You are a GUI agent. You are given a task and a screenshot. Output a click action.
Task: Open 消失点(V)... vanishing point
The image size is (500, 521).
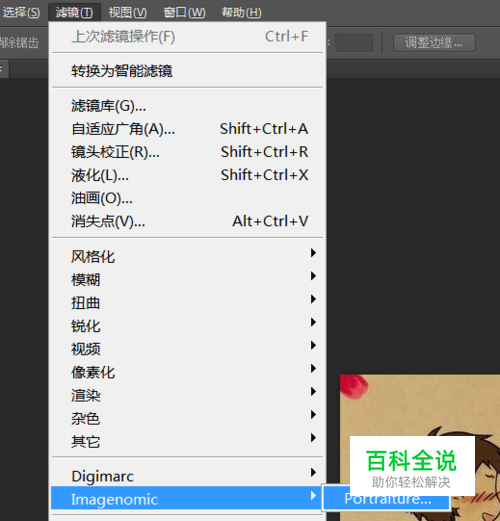pyautogui.click(x=187, y=221)
